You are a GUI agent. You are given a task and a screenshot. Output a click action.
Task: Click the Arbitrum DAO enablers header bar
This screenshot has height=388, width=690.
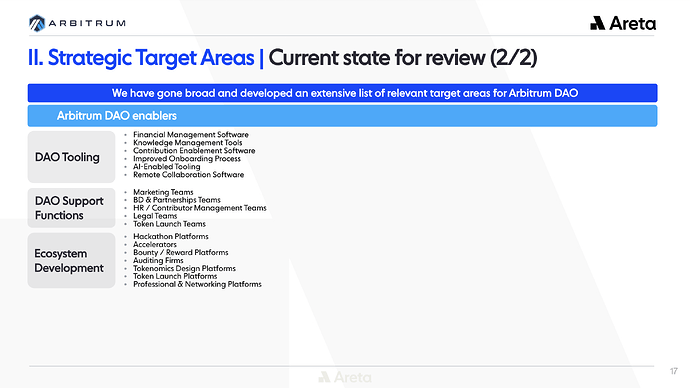click(342, 116)
